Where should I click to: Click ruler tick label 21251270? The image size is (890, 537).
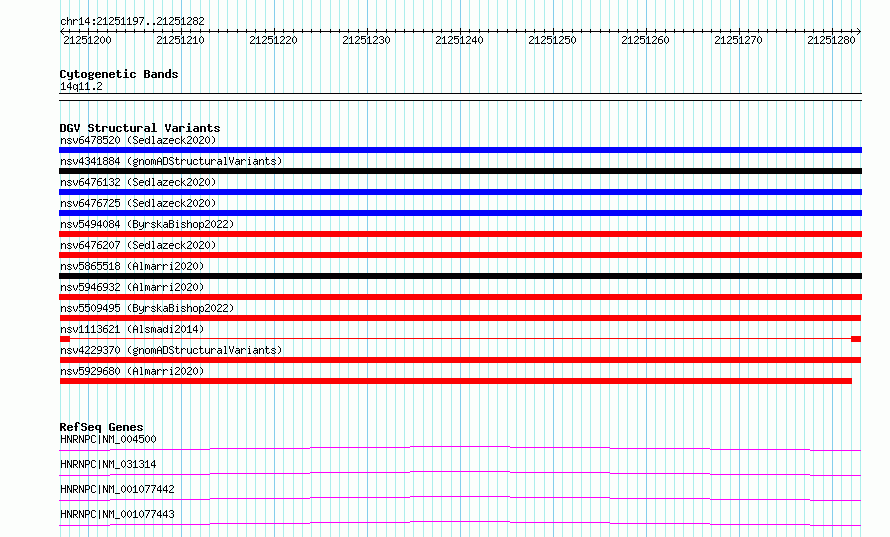[x=739, y=40]
